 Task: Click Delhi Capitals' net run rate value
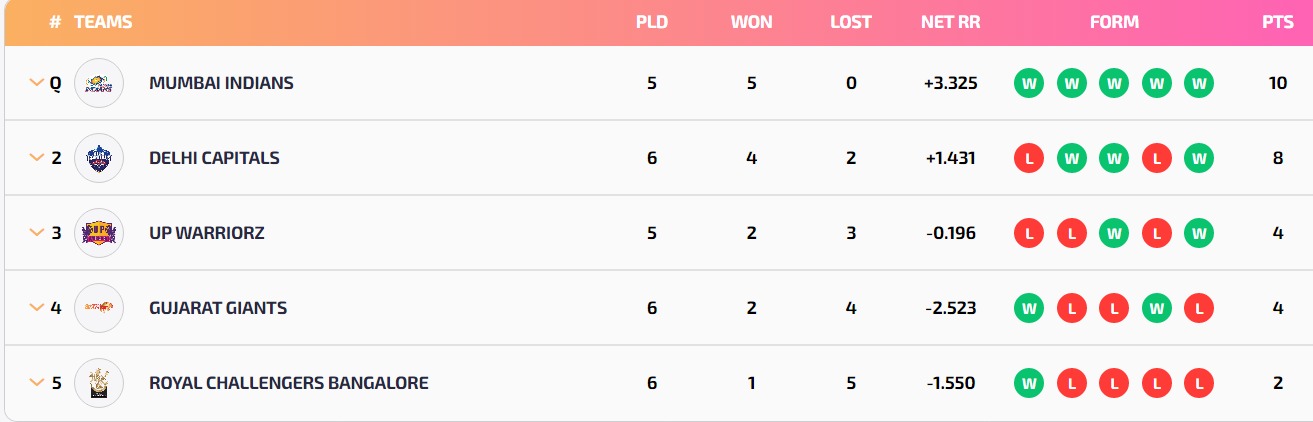pyautogui.click(x=950, y=158)
